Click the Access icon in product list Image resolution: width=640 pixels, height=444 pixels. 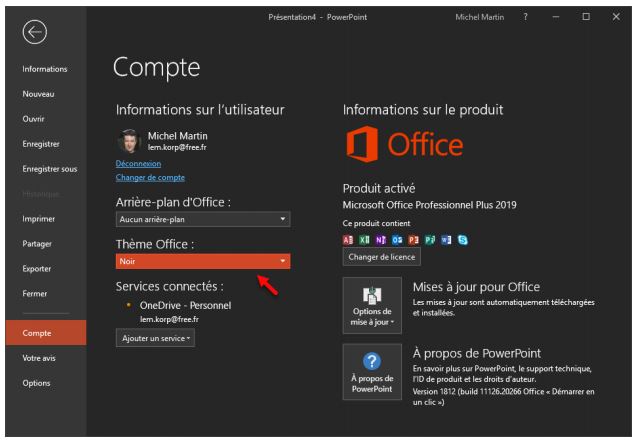point(349,239)
